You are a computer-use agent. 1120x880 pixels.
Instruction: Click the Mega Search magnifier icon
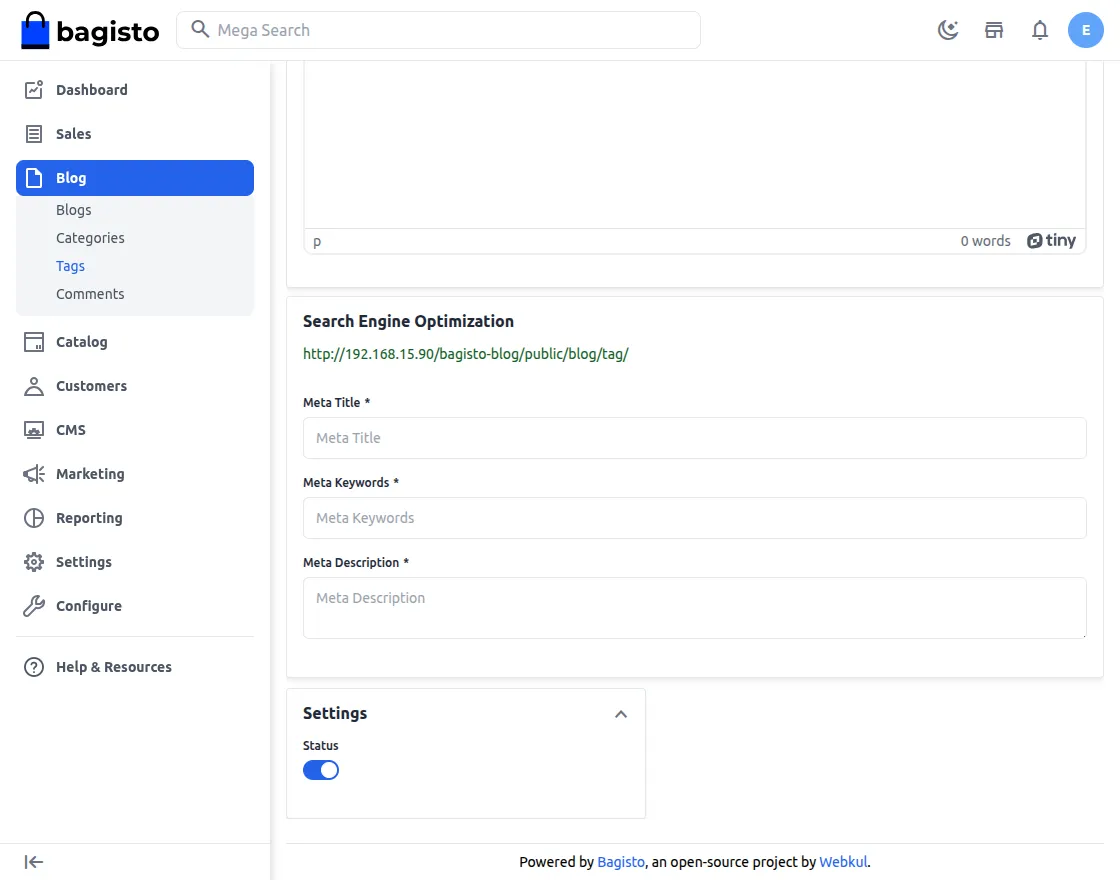pyautogui.click(x=200, y=29)
